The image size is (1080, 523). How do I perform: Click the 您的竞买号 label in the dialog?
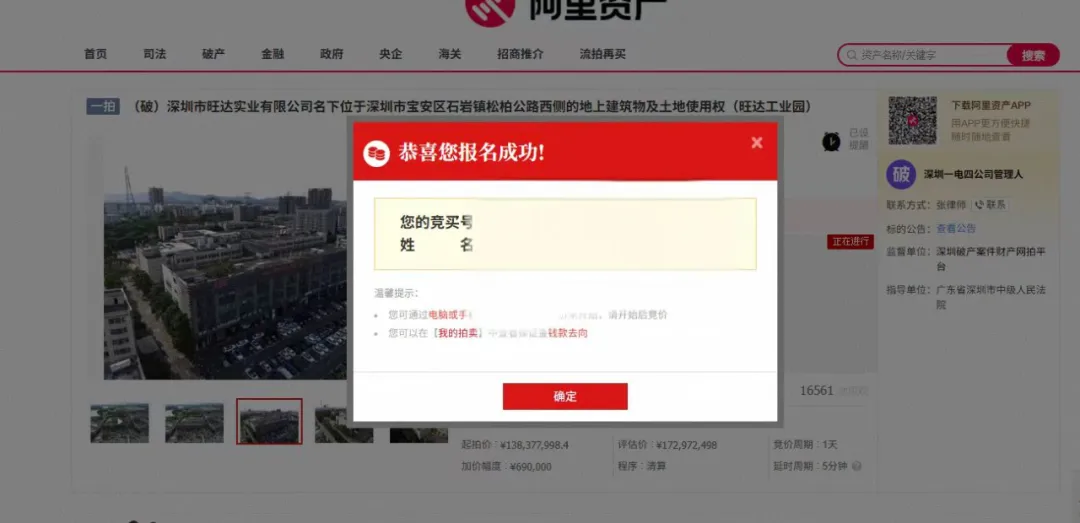point(437,222)
